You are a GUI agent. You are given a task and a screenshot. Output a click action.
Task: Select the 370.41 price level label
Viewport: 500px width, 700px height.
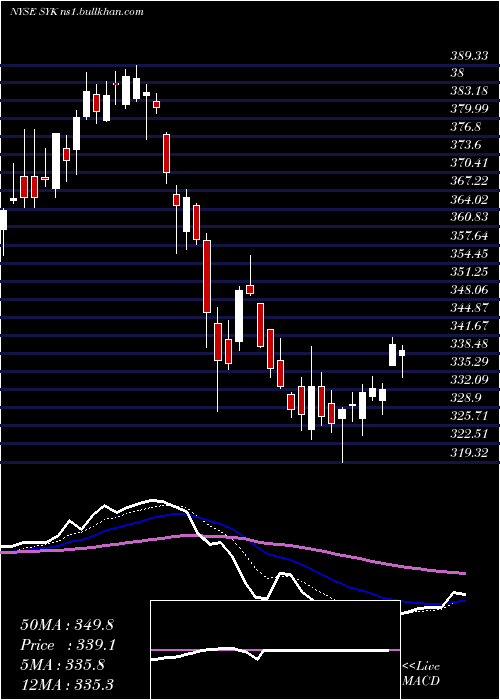(469, 162)
